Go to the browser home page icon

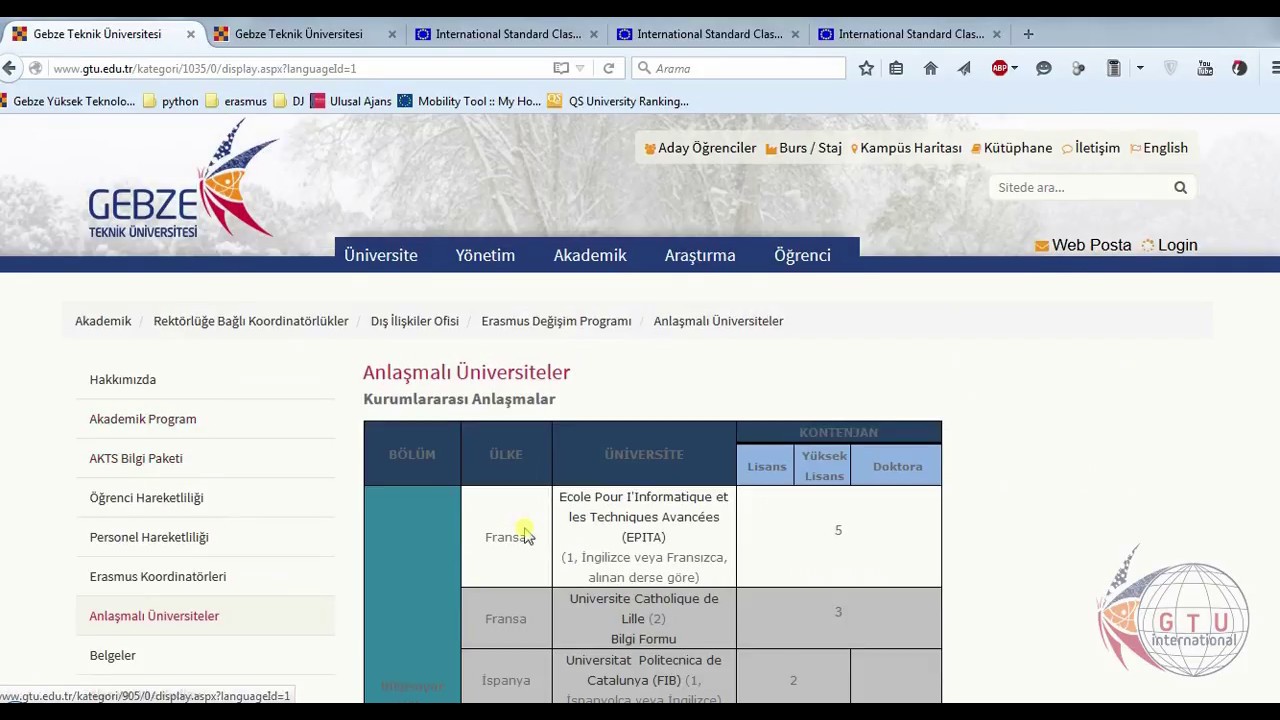pos(930,68)
